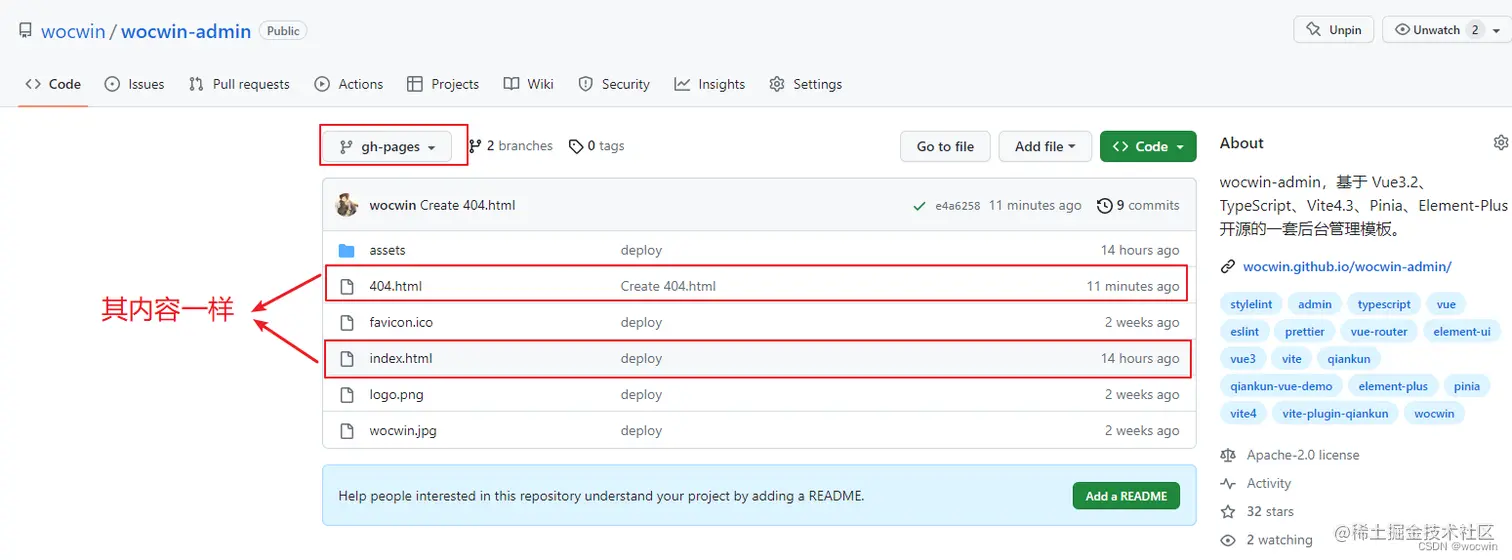This screenshot has width=1512, height=560.
Task: Click the Unpin button
Action: [1334, 30]
